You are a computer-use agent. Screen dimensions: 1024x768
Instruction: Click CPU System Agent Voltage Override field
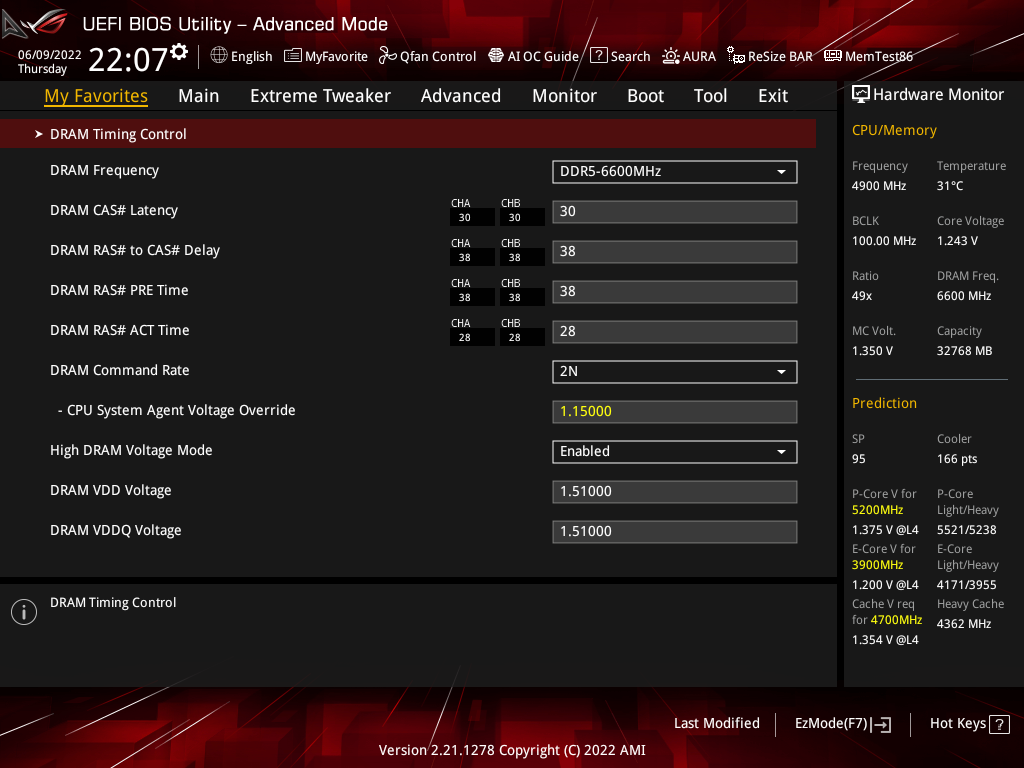(x=675, y=411)
